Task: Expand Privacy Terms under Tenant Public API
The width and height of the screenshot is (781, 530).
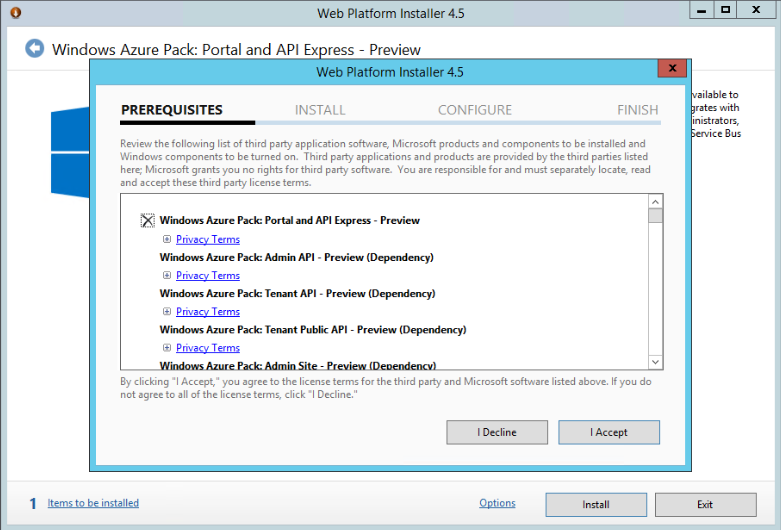Action: [x=167, y=348]
